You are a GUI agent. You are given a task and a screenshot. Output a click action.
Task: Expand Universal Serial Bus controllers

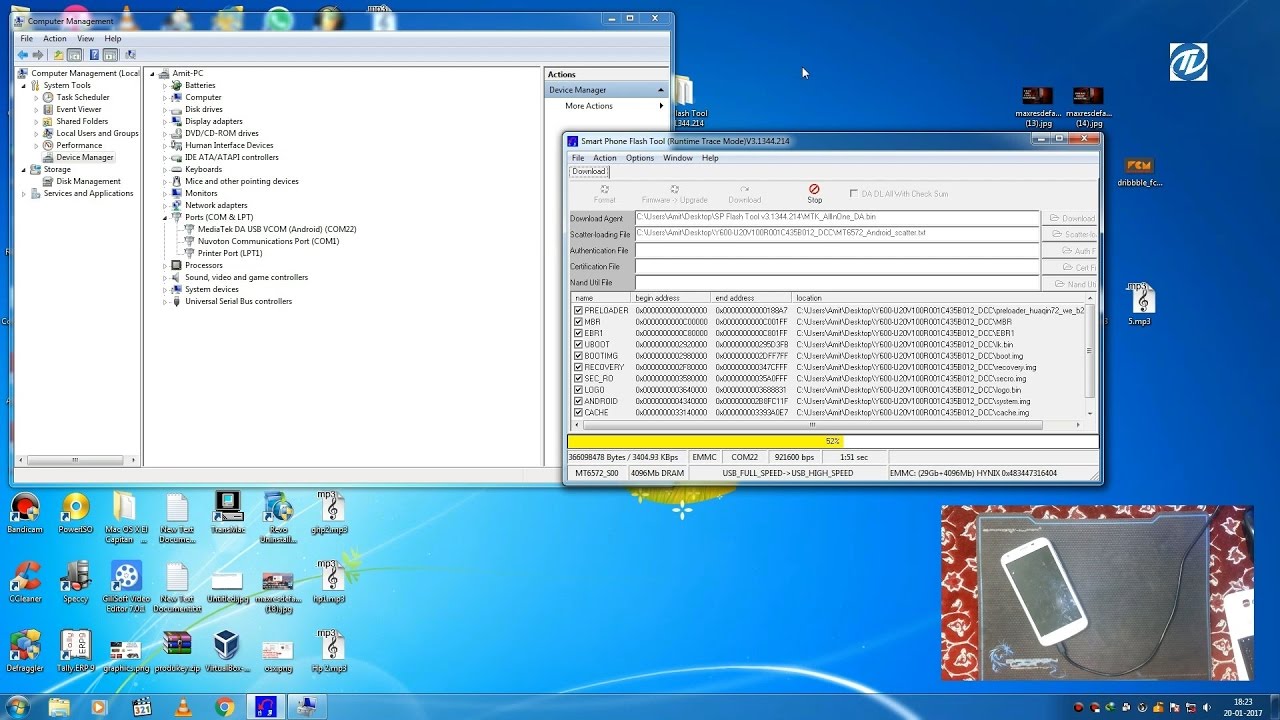[x=165, y=301]
